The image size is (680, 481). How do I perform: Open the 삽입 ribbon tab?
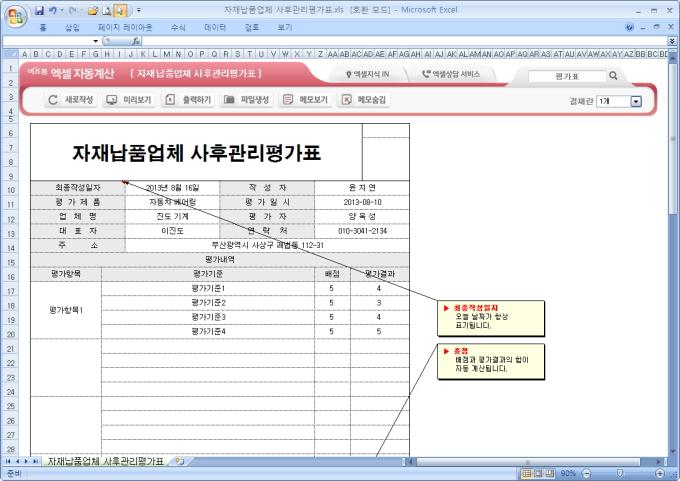72,28
